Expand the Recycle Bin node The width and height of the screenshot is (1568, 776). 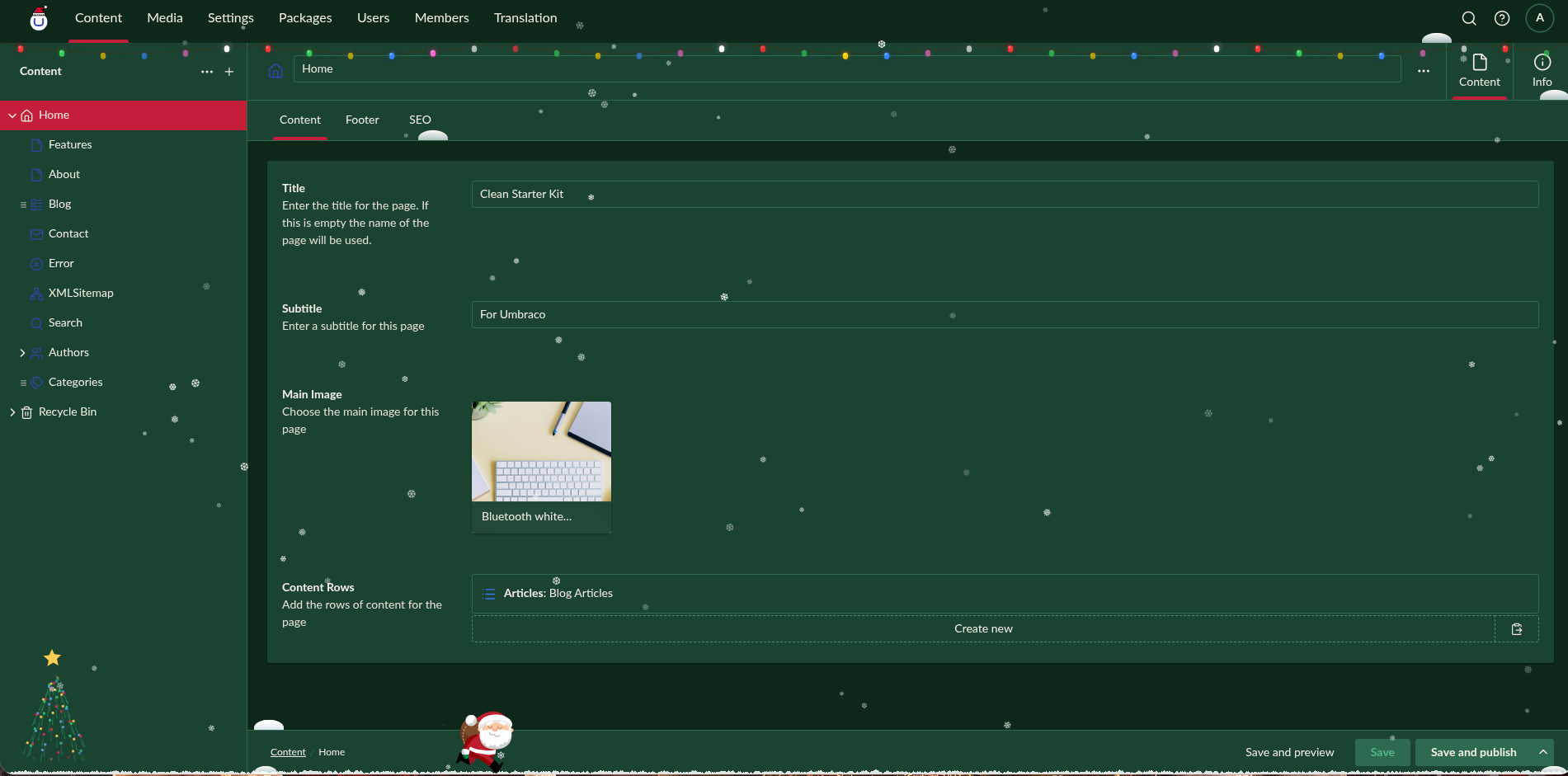12,412
